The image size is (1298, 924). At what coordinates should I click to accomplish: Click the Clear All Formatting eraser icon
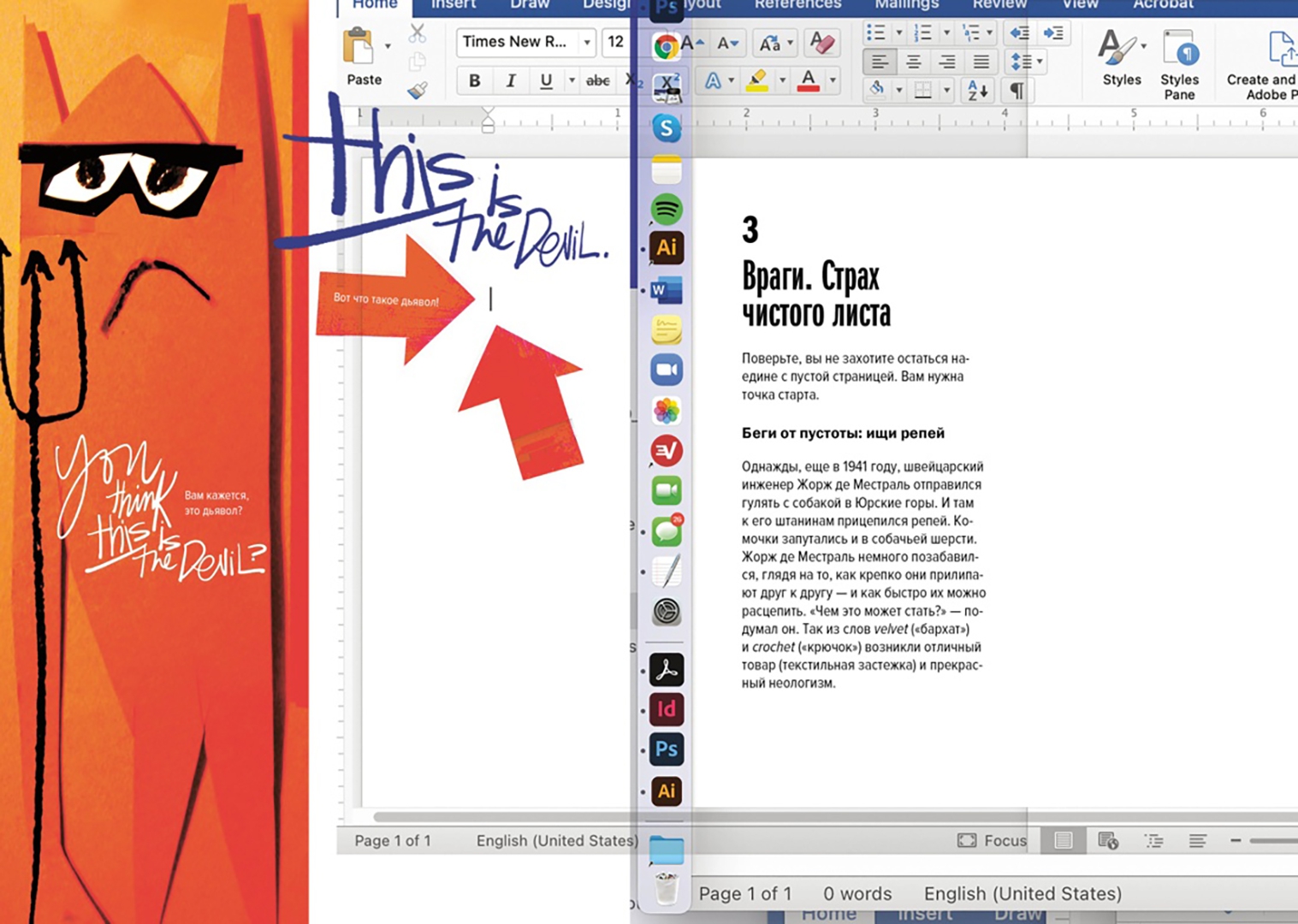(821, 42)
